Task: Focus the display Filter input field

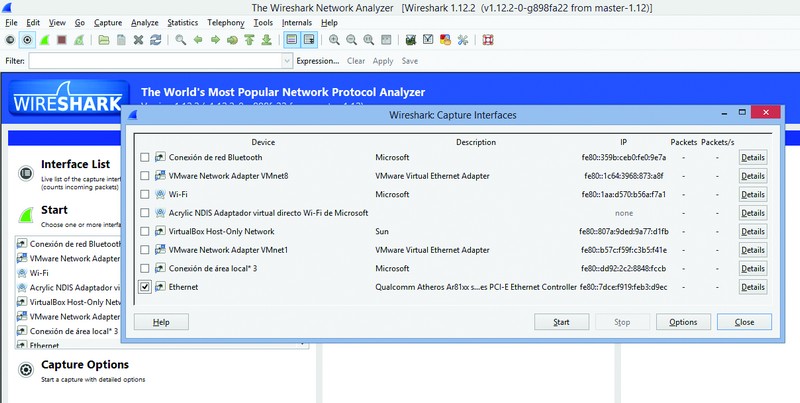Action: 155,61
